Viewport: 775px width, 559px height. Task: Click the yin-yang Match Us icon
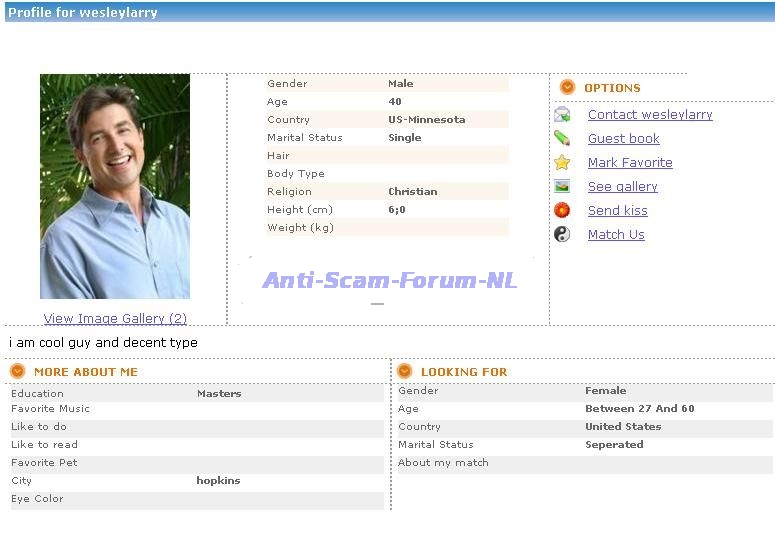(x=562, y=234)
